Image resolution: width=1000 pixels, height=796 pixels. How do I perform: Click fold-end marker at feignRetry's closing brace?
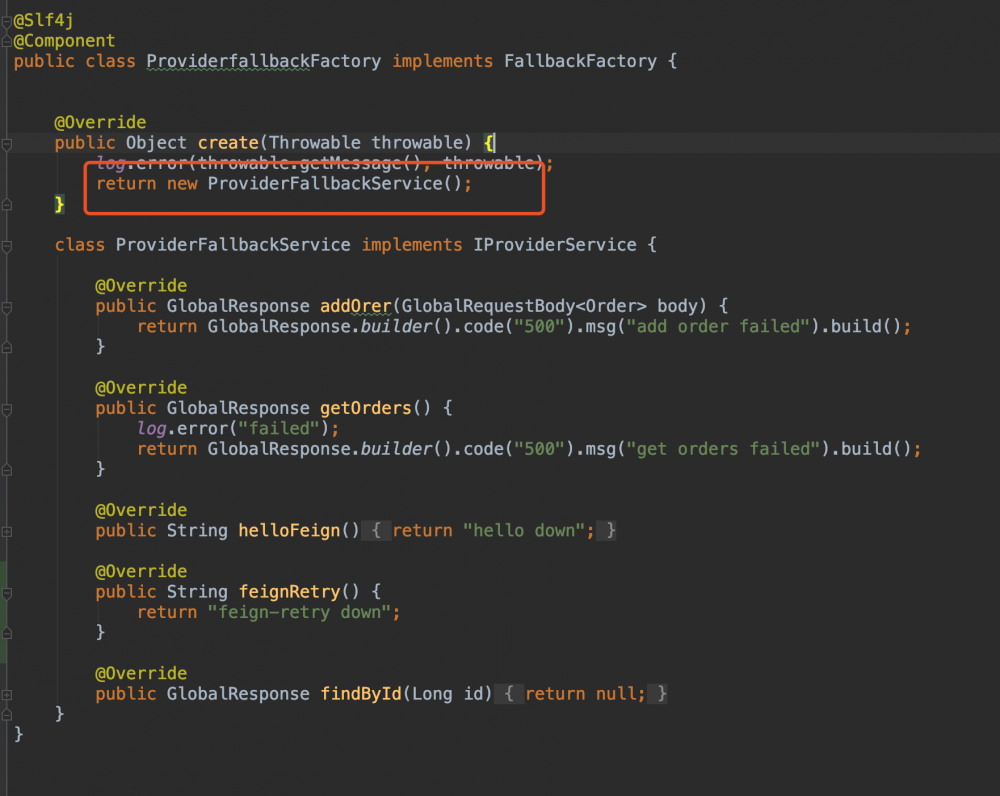pos(7,633)
